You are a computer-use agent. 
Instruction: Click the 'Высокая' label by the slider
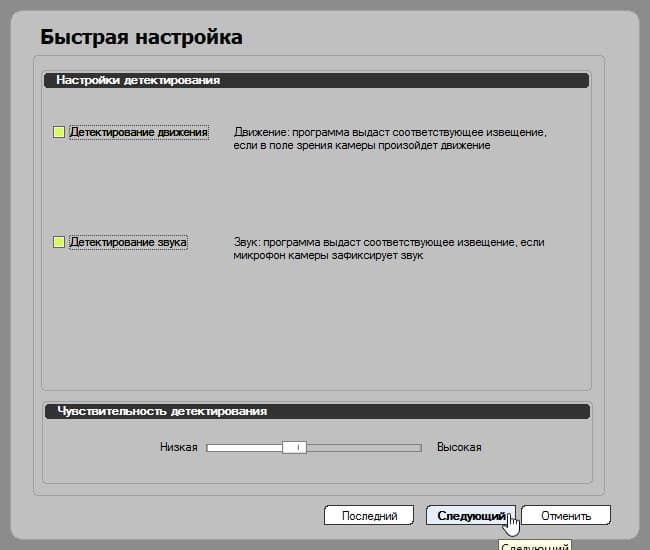[x=459, y=447]
